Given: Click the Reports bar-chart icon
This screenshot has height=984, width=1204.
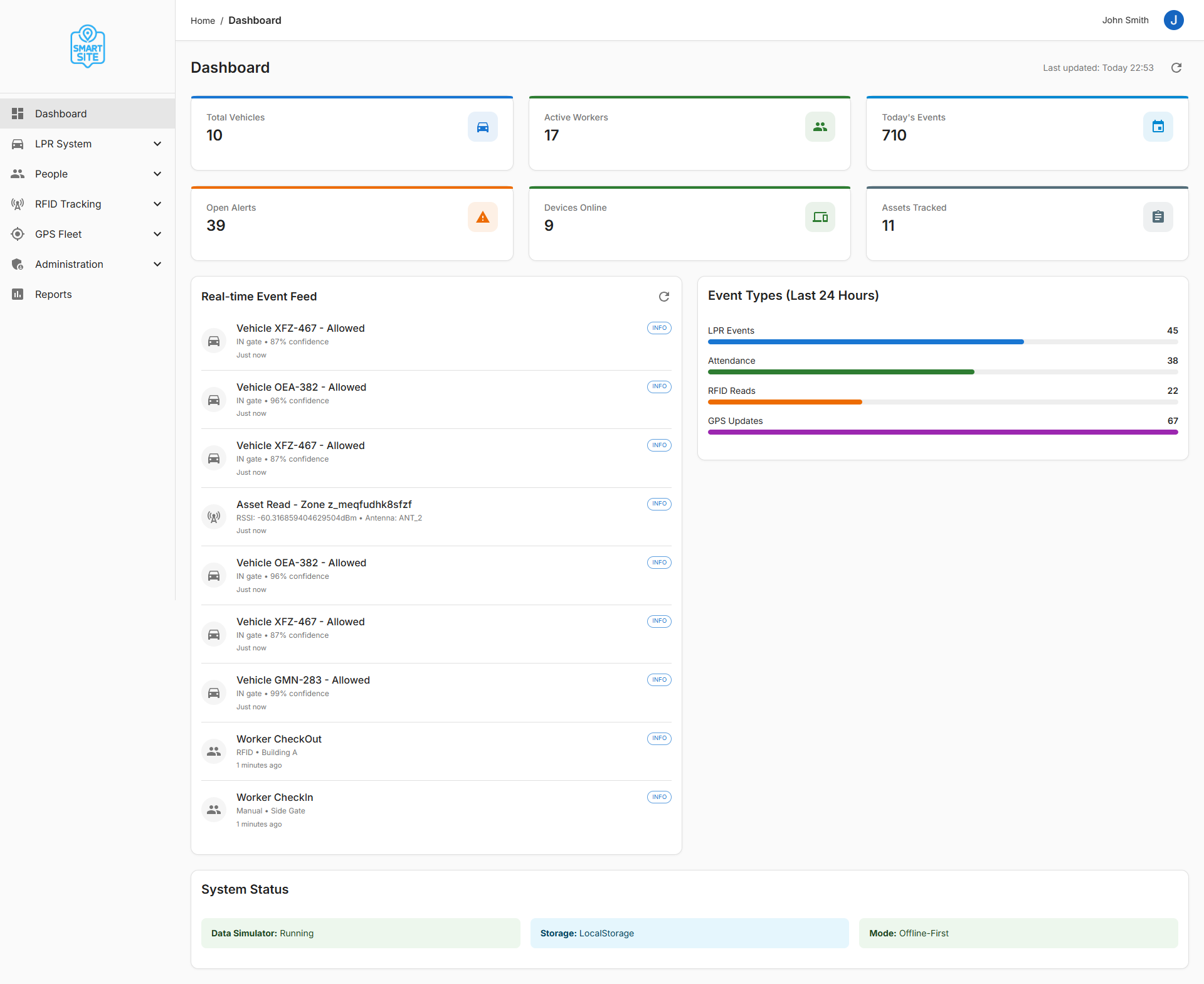Looking at the screenshot, I should click(x=18, y=294).
